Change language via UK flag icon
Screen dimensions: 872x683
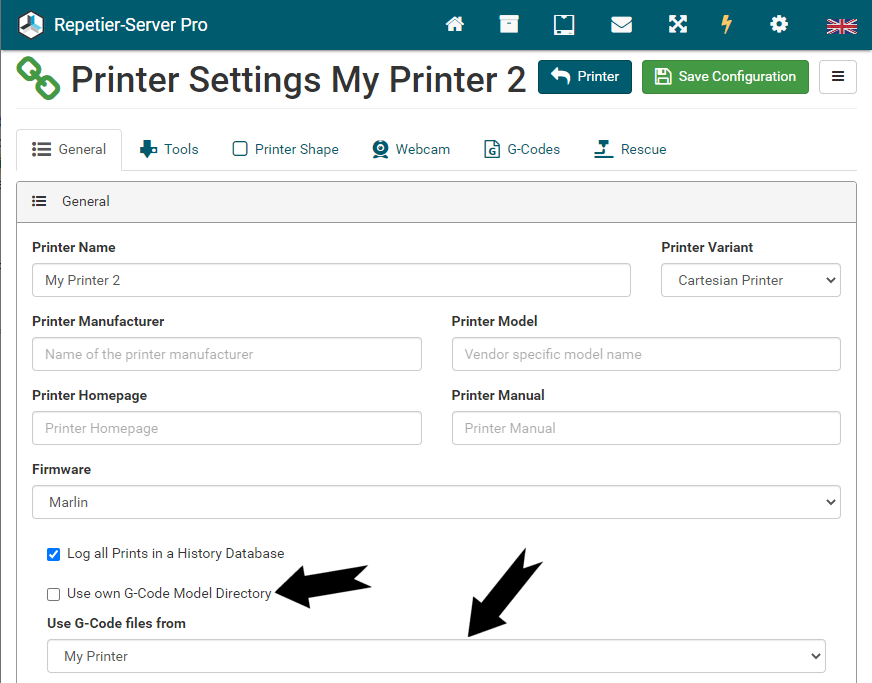coord(841,26)
